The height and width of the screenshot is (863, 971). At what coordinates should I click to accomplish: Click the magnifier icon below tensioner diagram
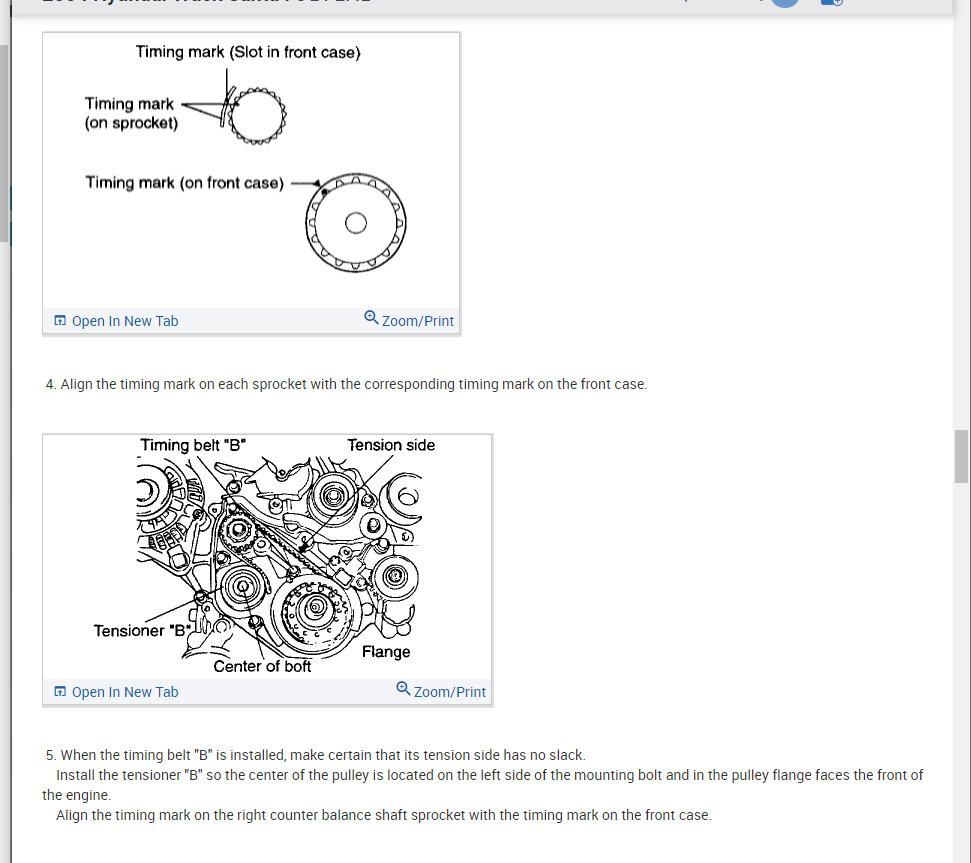(x=403, y=688)
